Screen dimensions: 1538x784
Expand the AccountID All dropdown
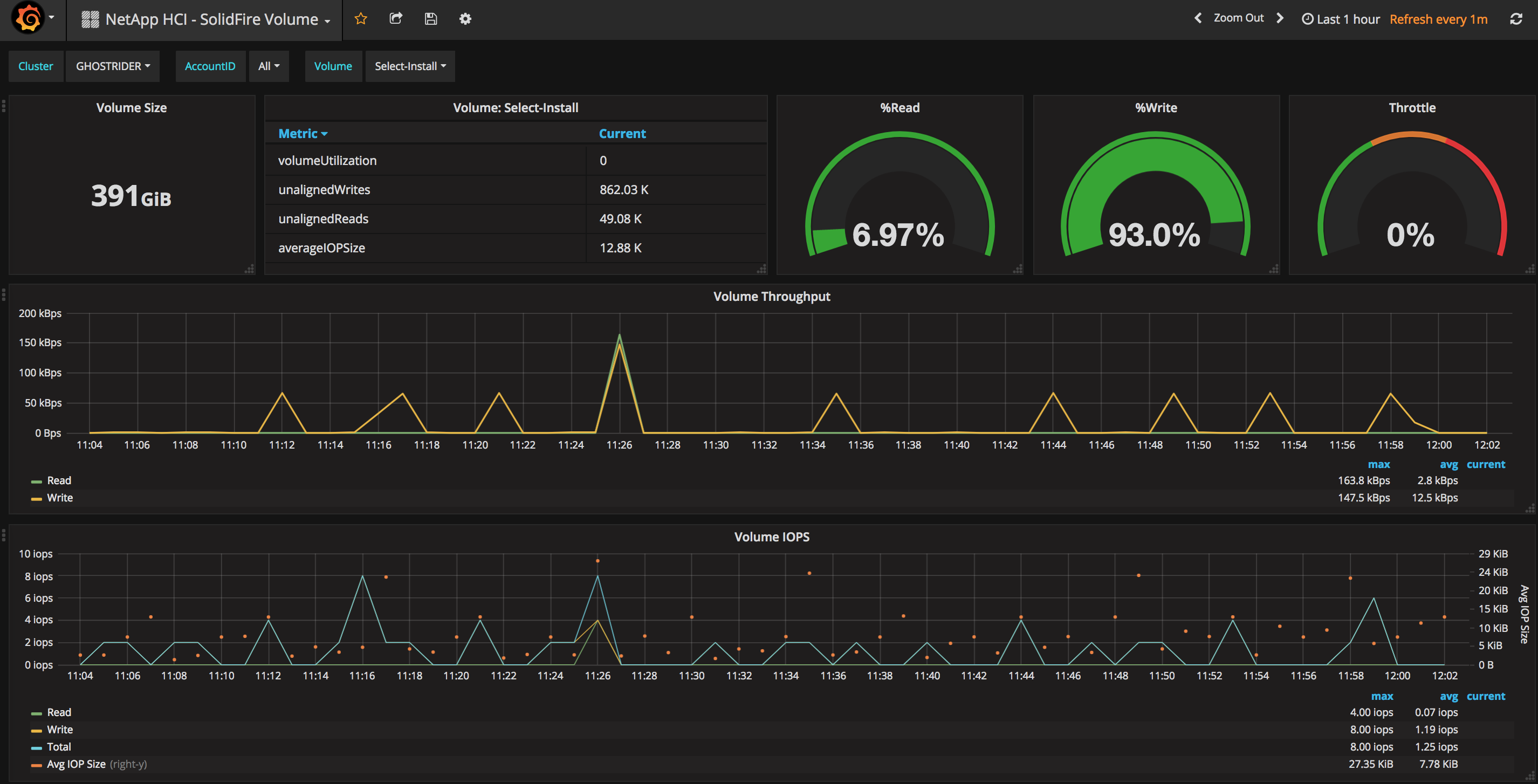[269, 66]
